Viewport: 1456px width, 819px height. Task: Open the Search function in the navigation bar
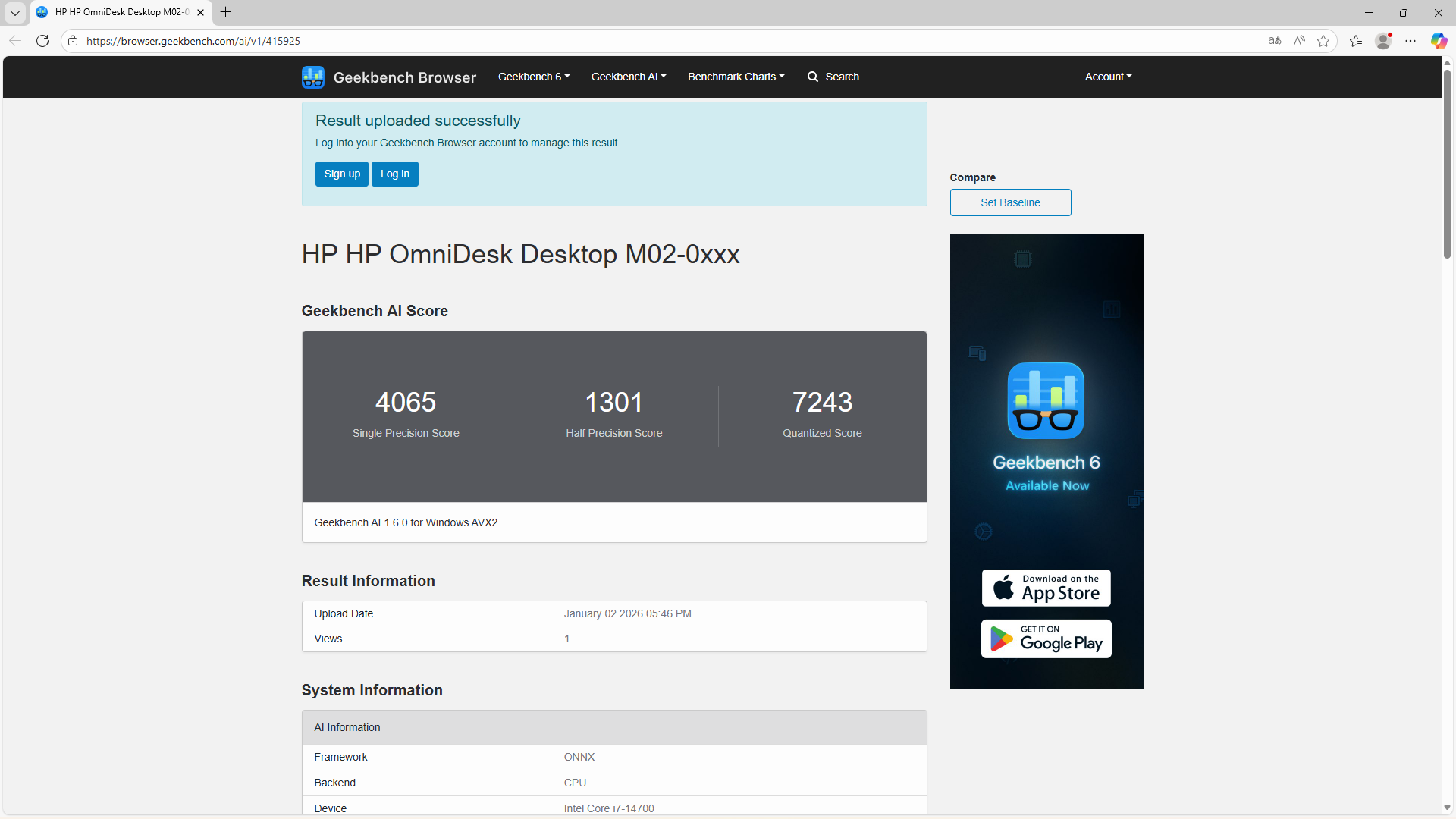[x=833, y=77]
